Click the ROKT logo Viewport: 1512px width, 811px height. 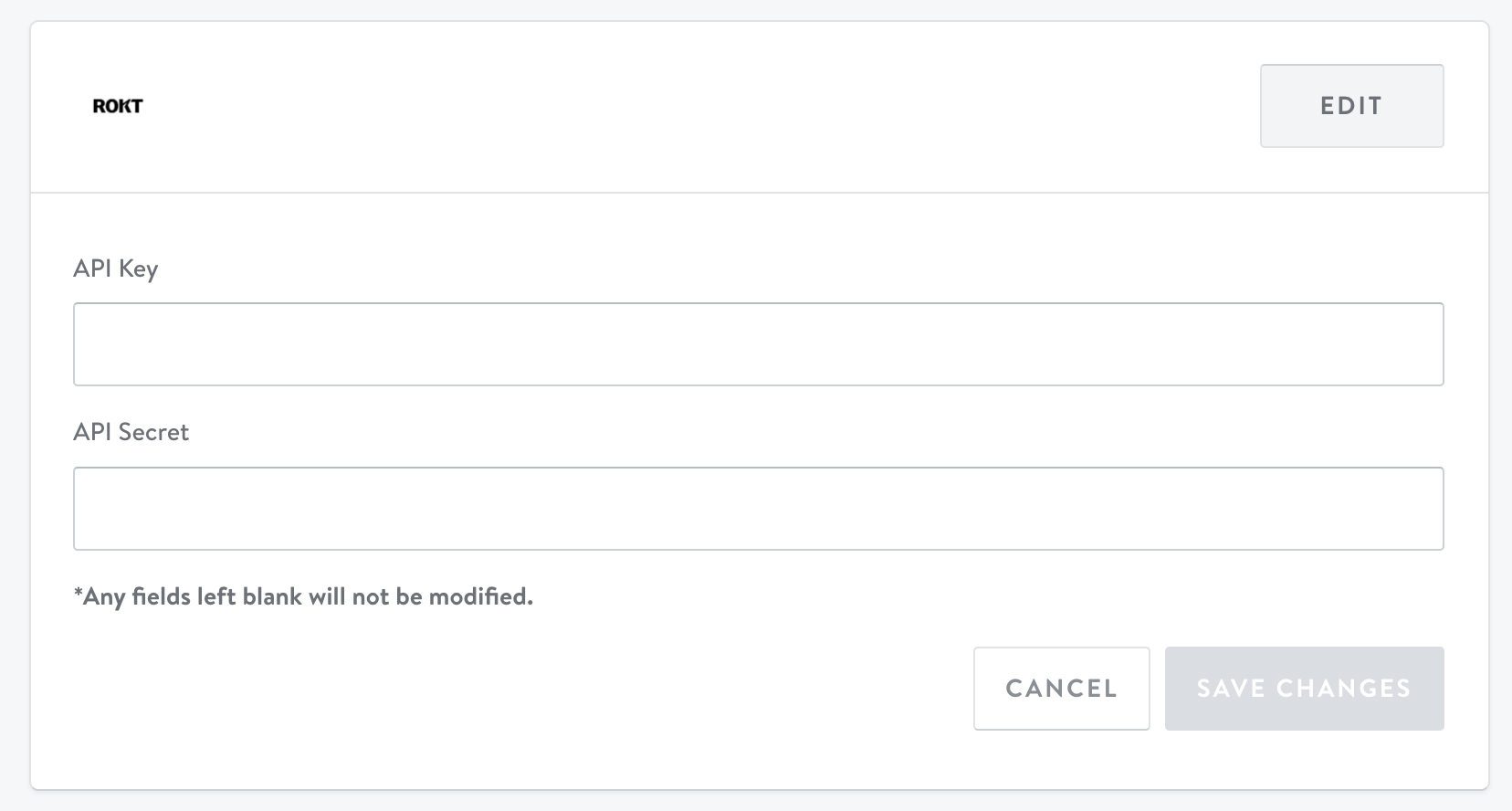118,106
